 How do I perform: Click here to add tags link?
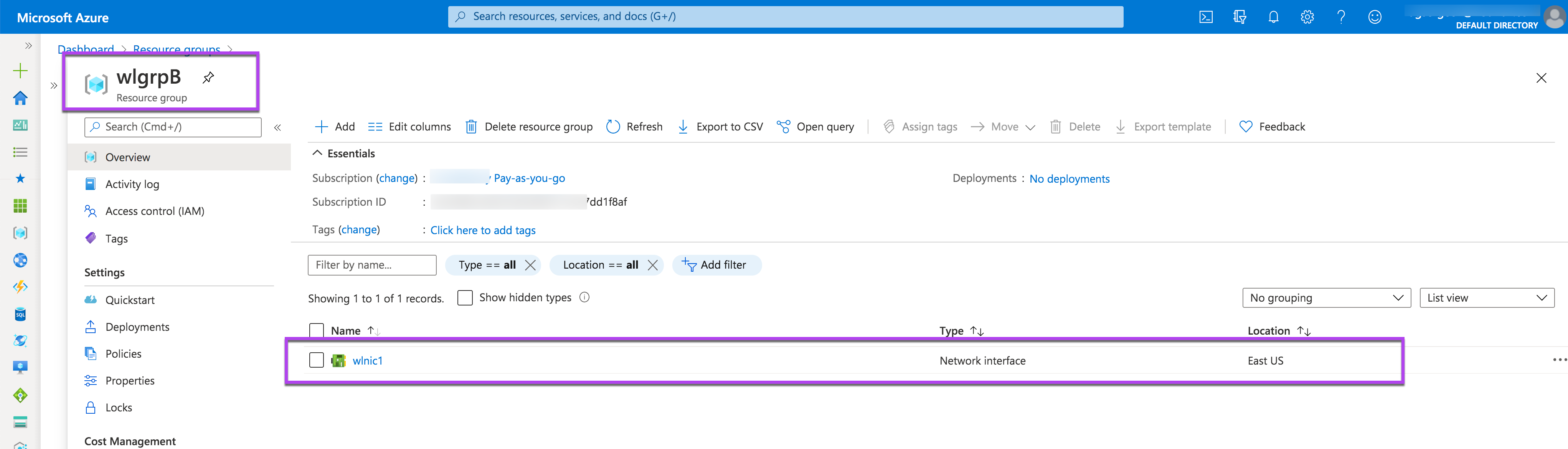pos(483,230)
